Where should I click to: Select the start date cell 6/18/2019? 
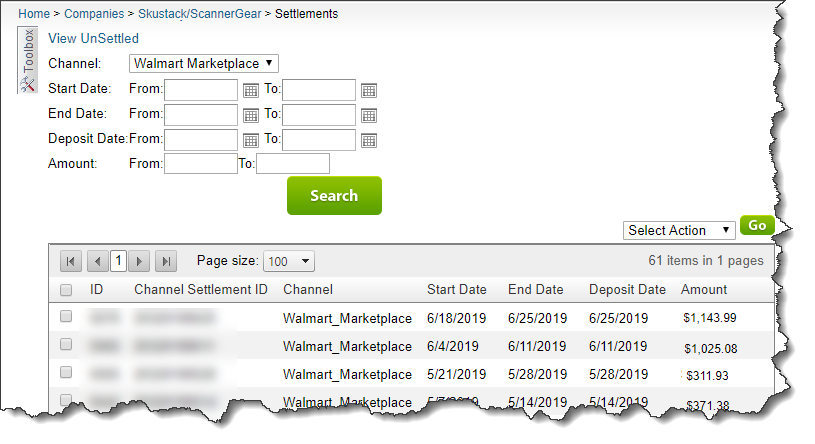456,318
